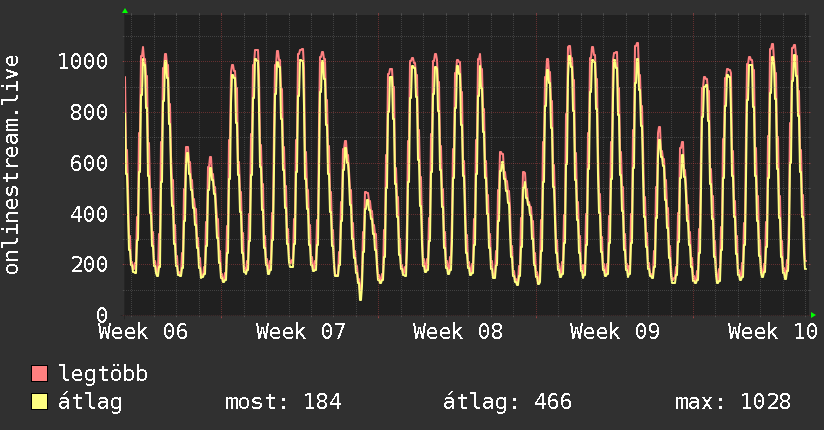Click the 200 y-axis value
Image resolution: width=824 pixels, height=430 pixels.
pos(89,264)
